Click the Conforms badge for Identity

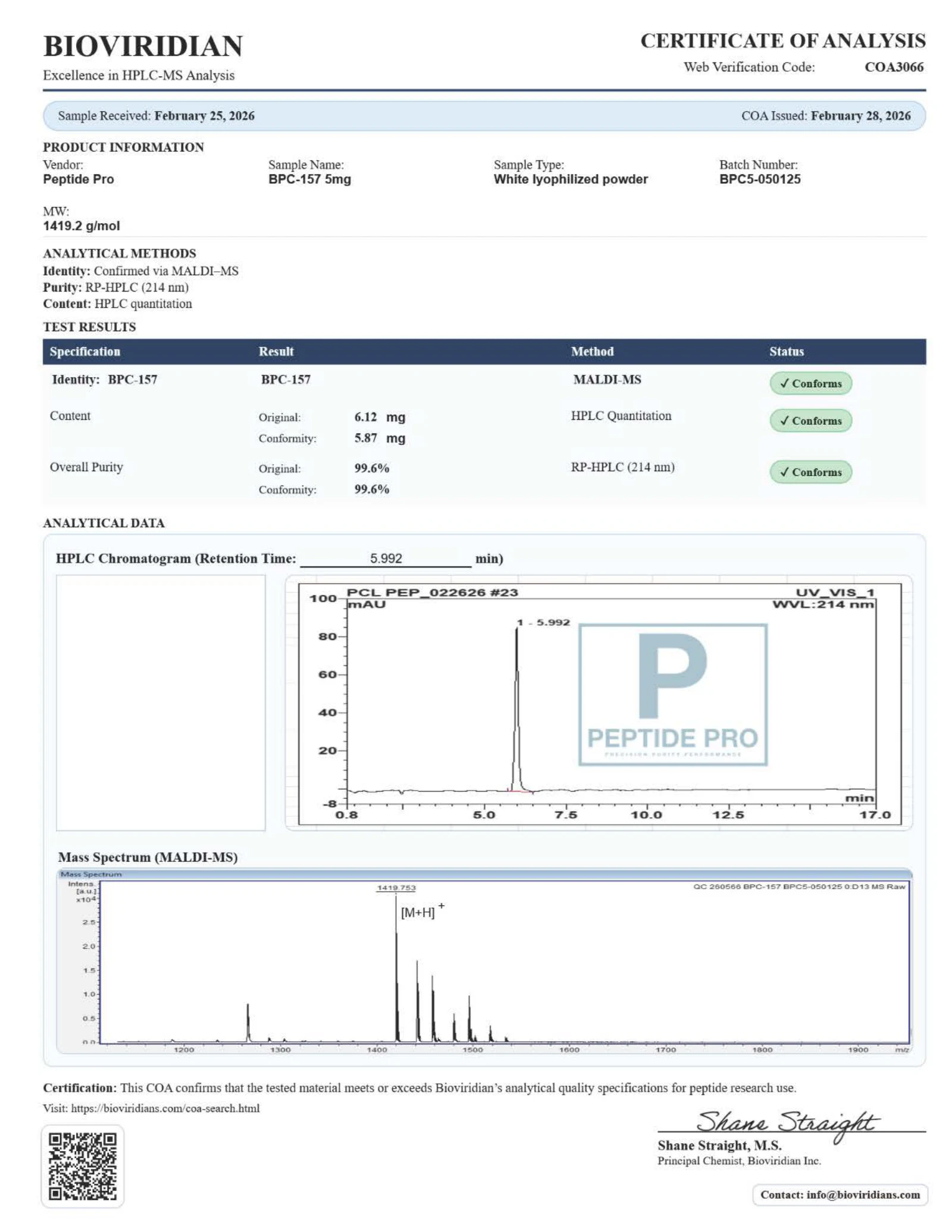[810, 383]
